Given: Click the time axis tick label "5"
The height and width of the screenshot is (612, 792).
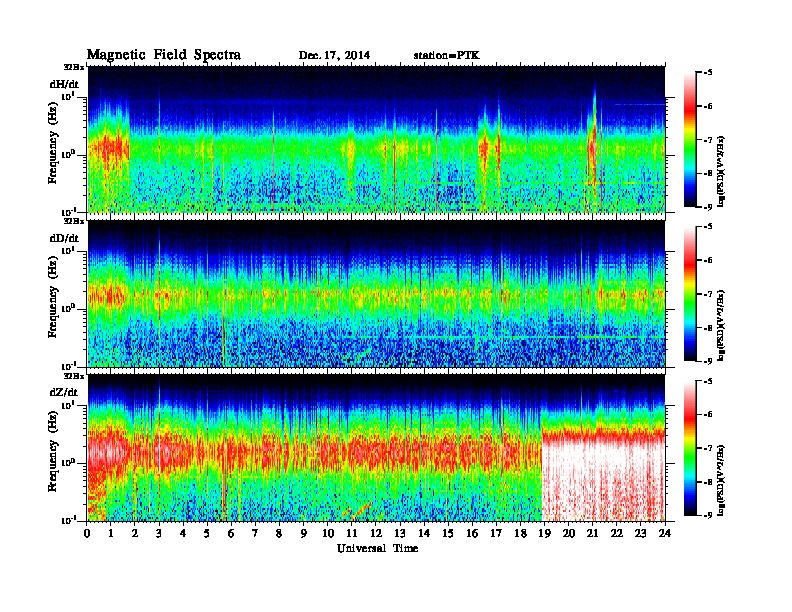Looking at the screenshot, I should tap(207, 534).
